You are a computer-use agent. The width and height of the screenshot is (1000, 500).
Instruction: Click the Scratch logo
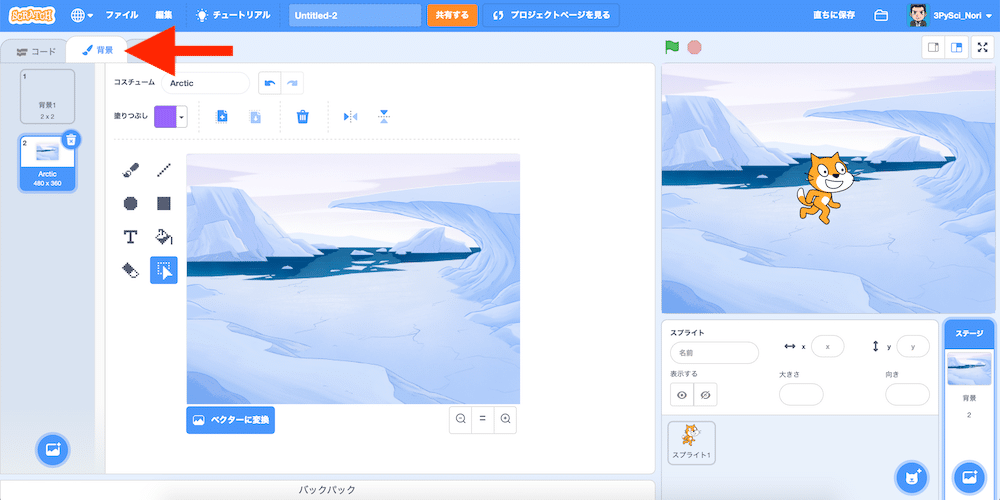(x=32, y=15)
